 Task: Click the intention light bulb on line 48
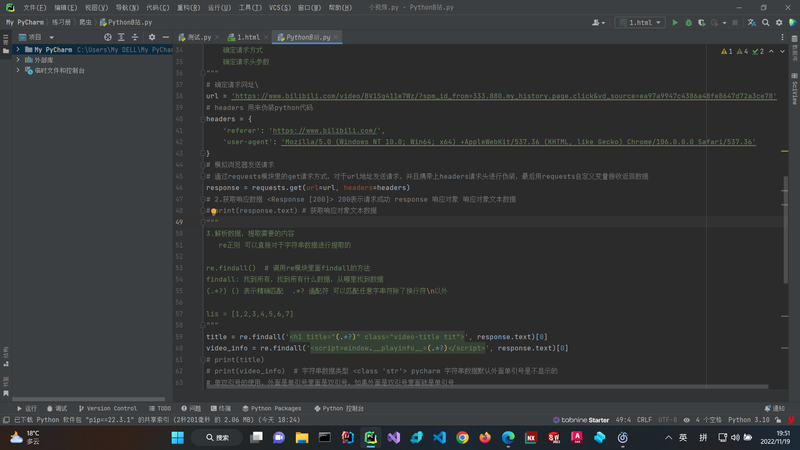click(x=214, y=211)
